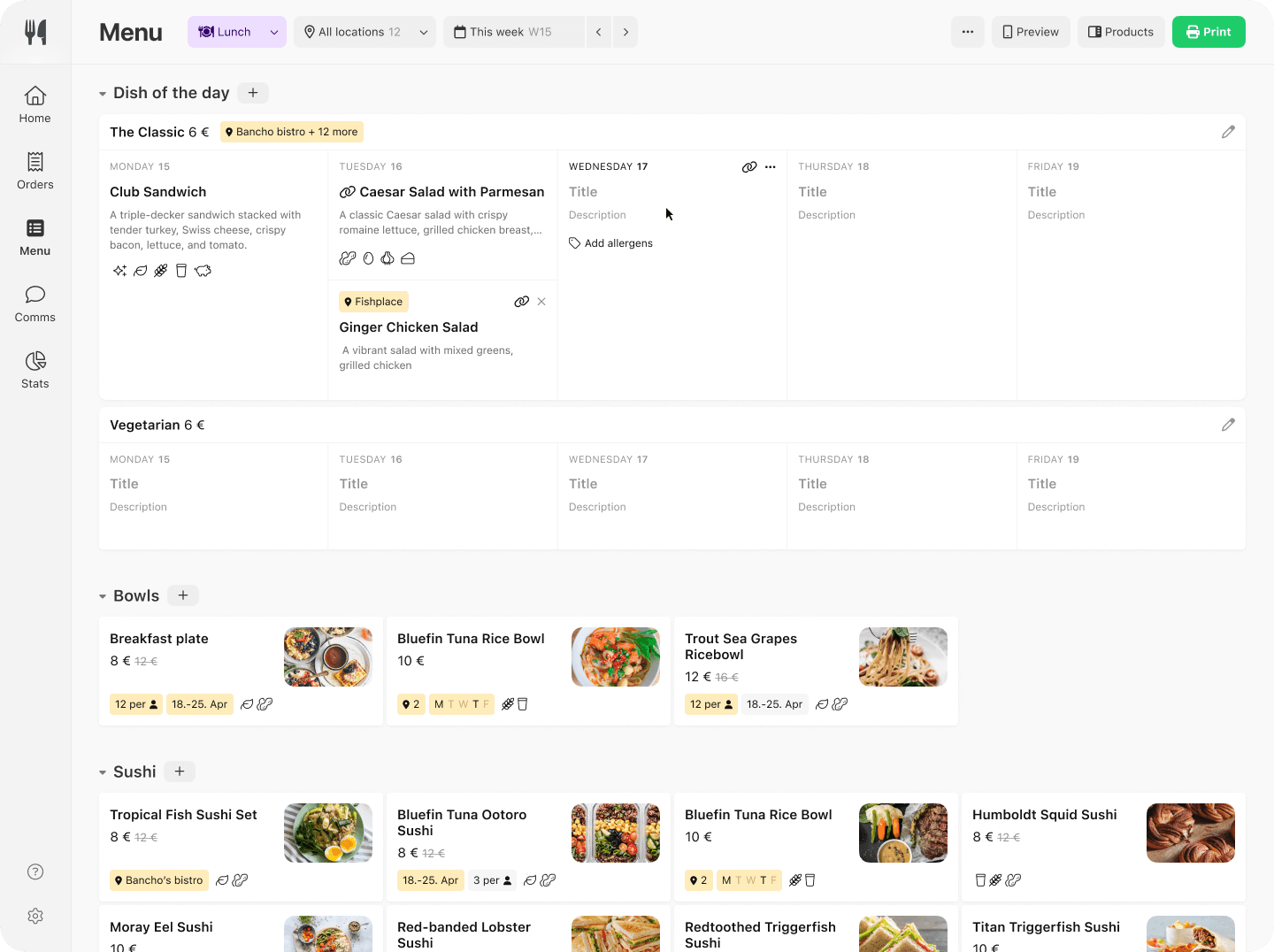This screenshot has height=952, width=1274.
Task: Open Stats from the sidebar
Action: click(35, 369)
